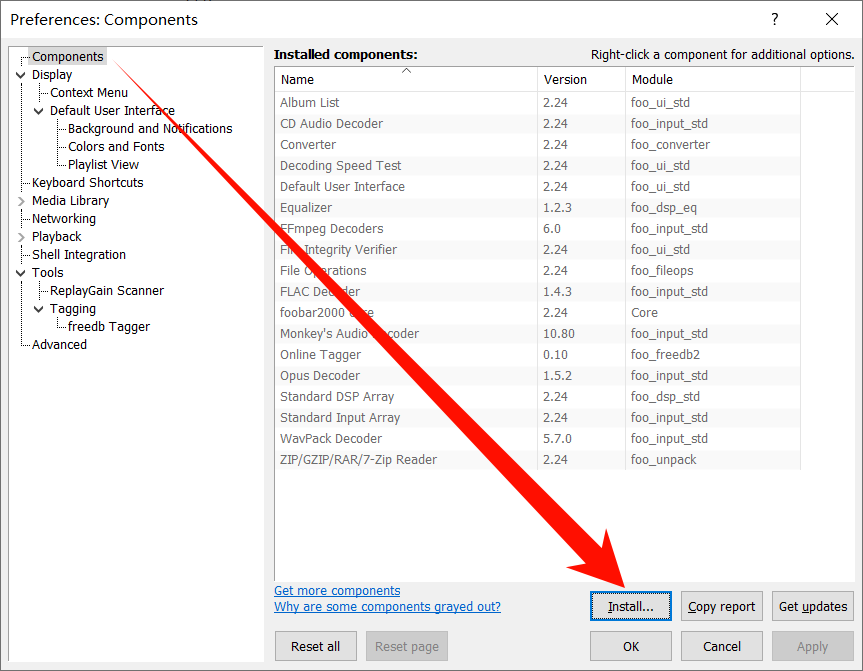This screenshot has height=671, width=863.
Task: Click Playback tree label
Action: (57, 237)
